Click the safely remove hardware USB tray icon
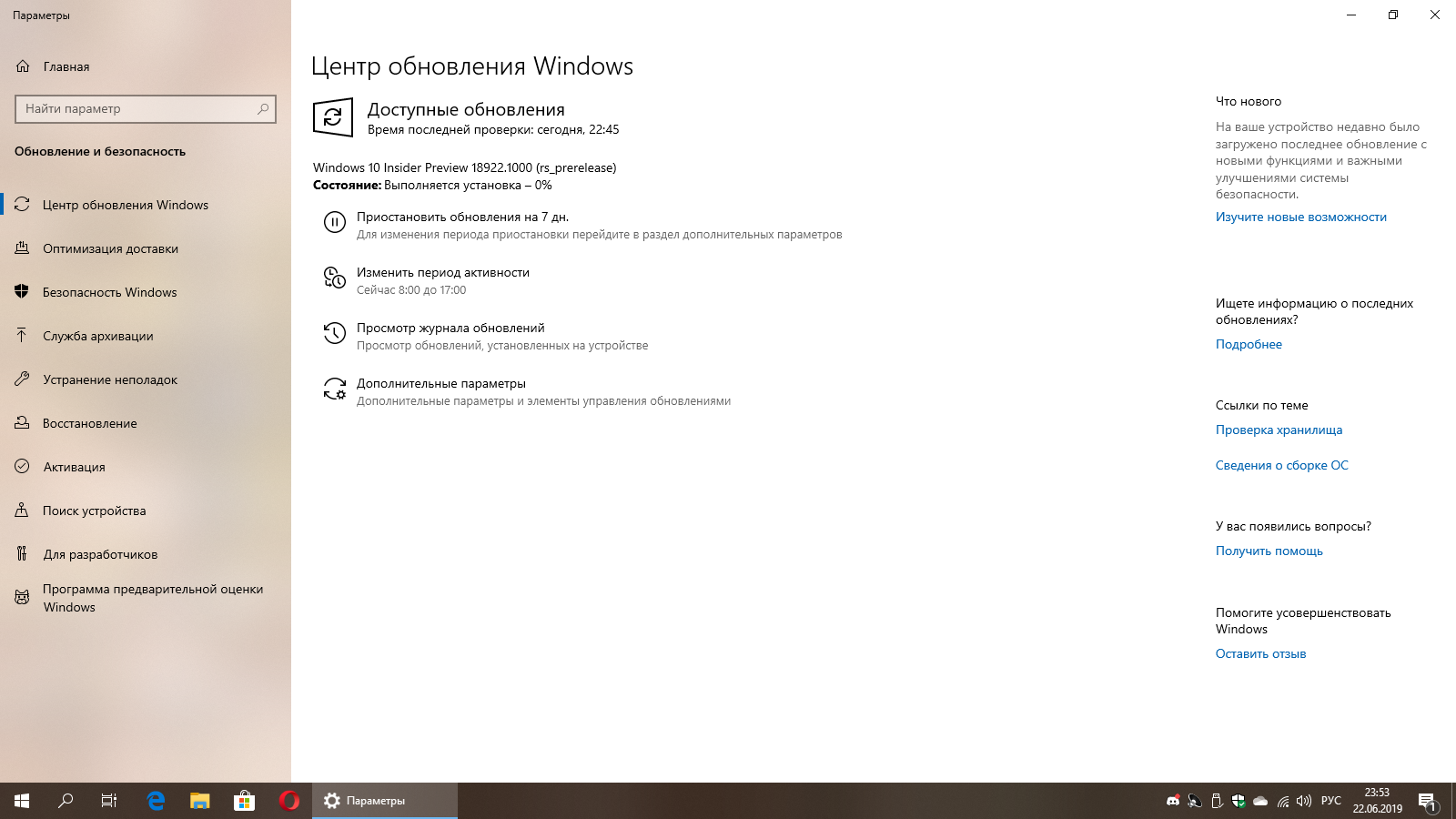This screenshot has height=819, width=1456. point(1217,801)
